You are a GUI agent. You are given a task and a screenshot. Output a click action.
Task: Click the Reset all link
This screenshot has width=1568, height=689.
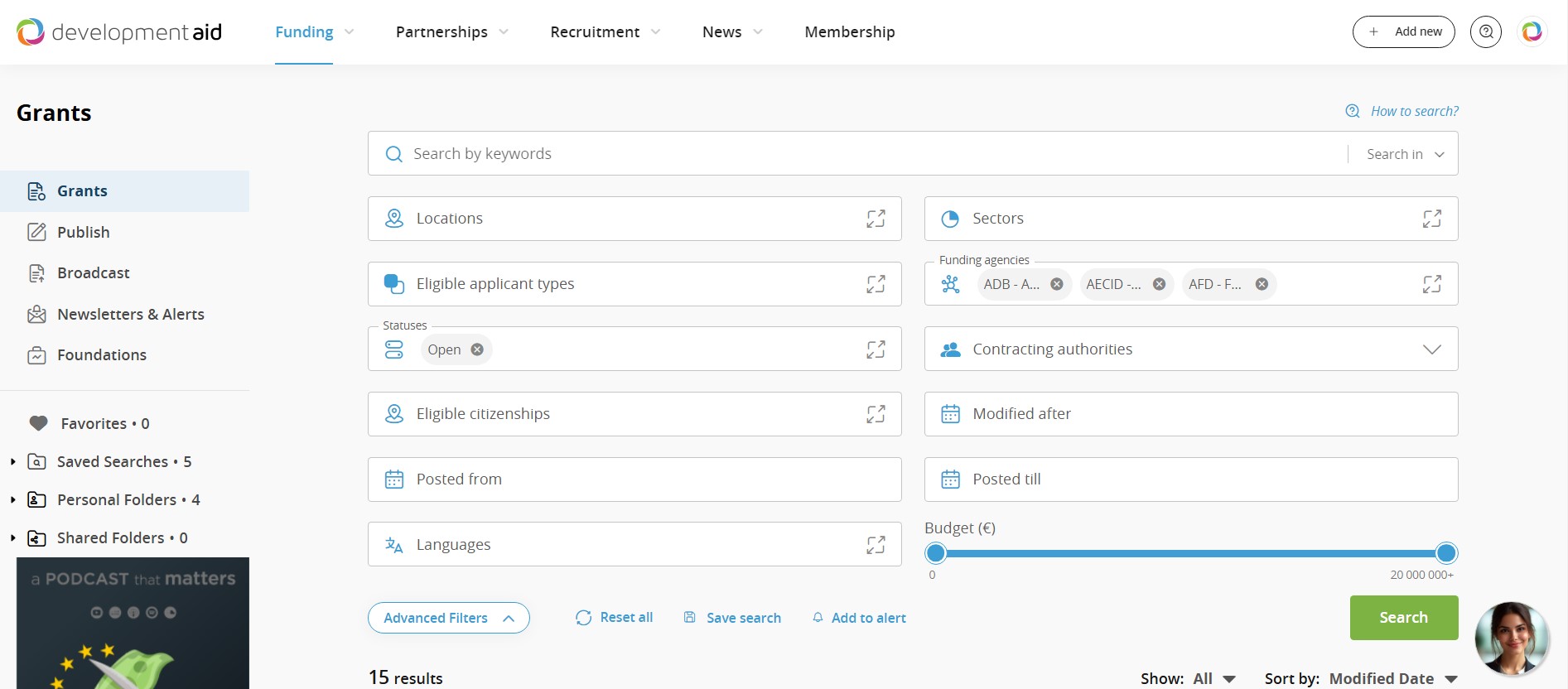click(x=615, y=618)
